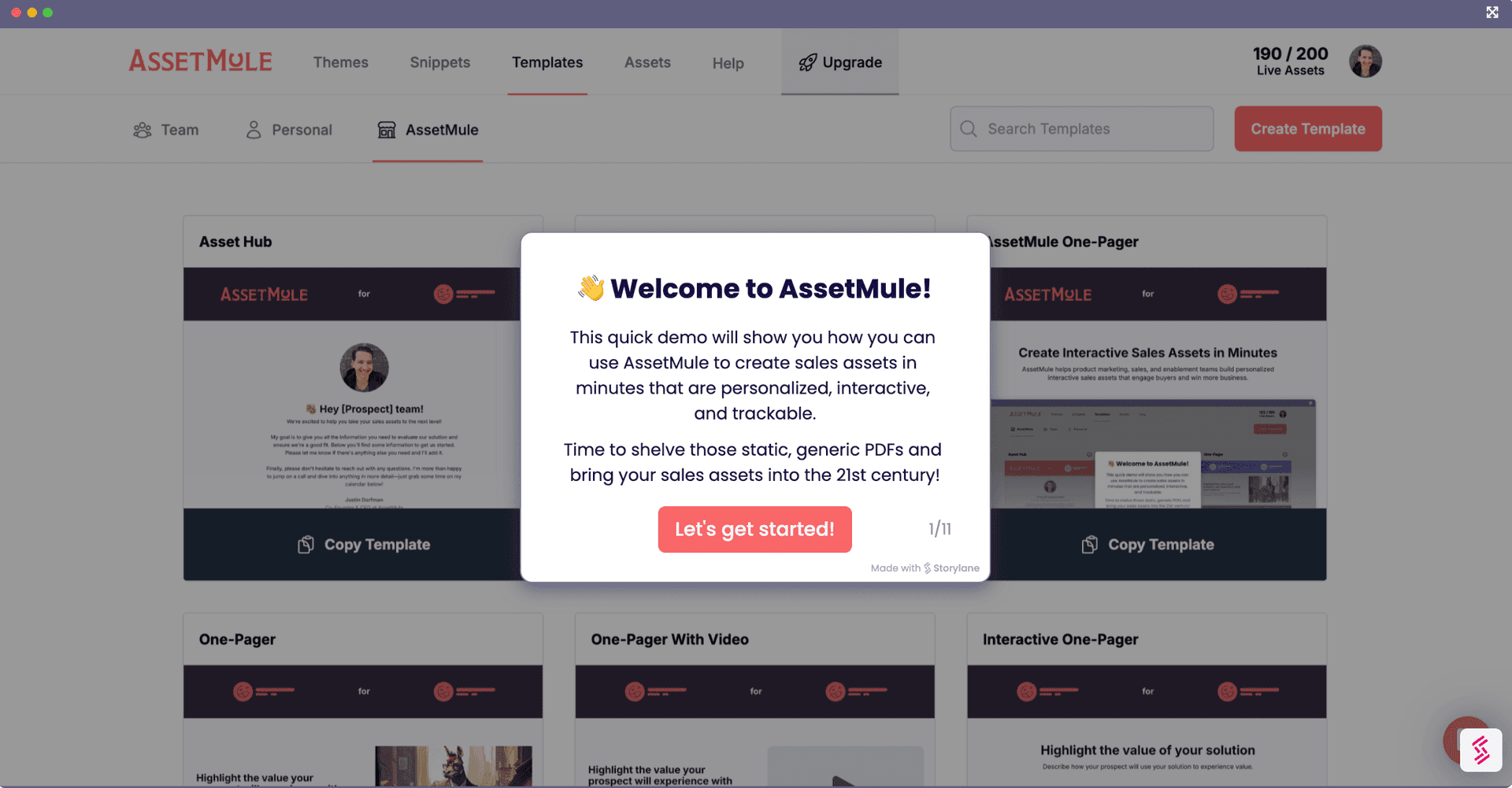
Task: Click the AssetMule storefront tab icon
Action: coord(387,130)
